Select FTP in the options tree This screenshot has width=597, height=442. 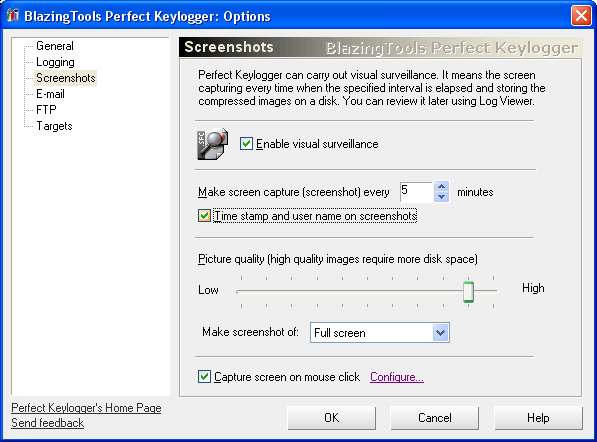46,110
